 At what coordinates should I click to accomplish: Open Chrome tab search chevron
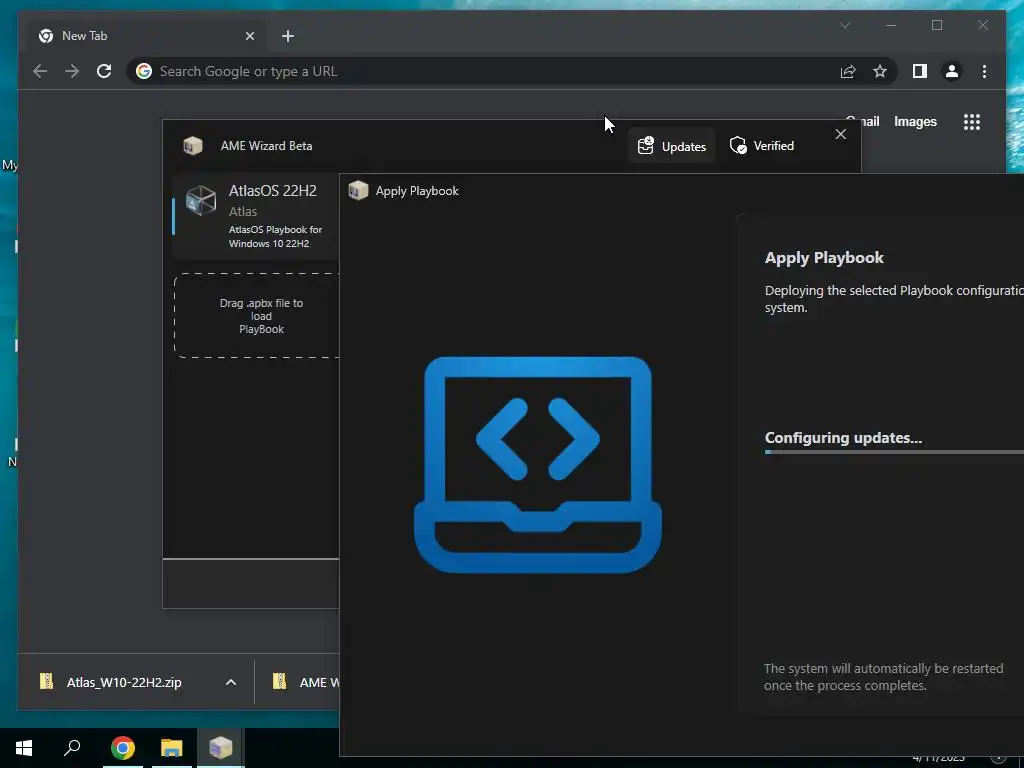(x=845, y=25)
